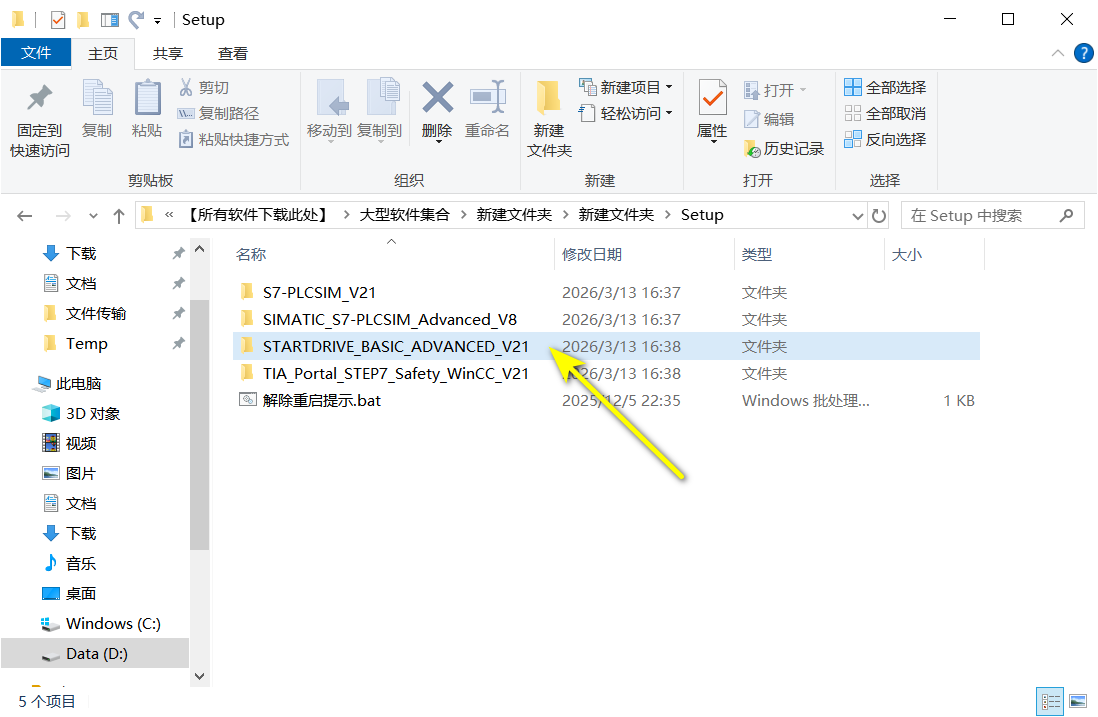
Task: Click Paste shortcut (粘贴快捷方式)
Action: [x=233, y=139]
